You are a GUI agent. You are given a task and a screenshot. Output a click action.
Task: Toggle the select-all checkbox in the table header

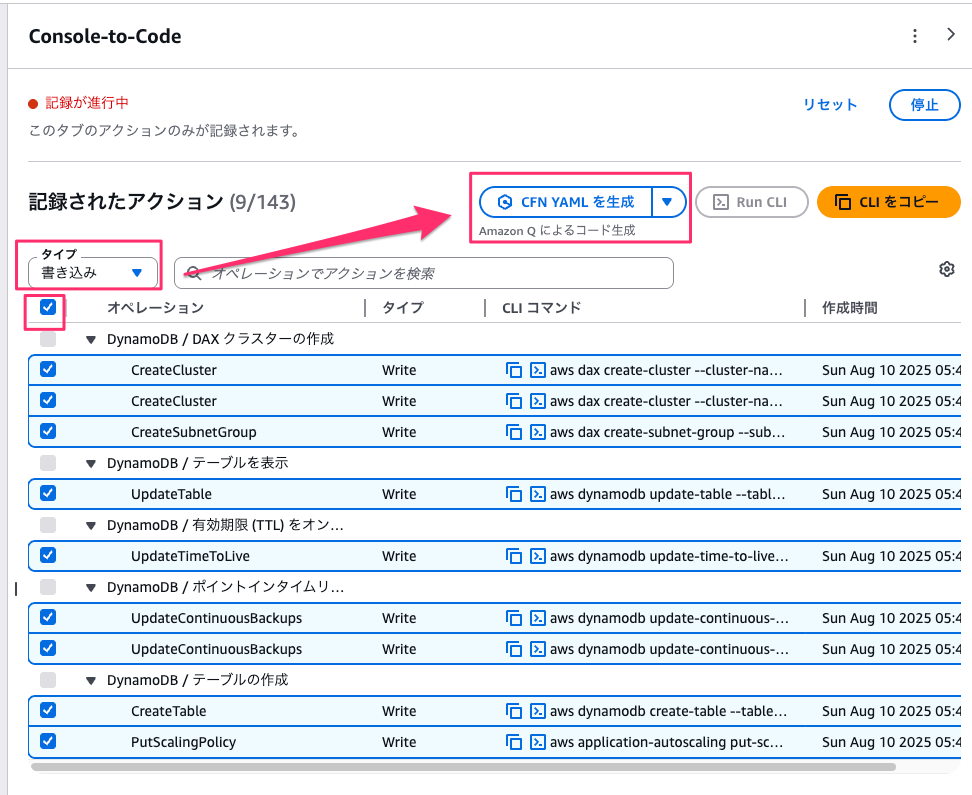48,307
